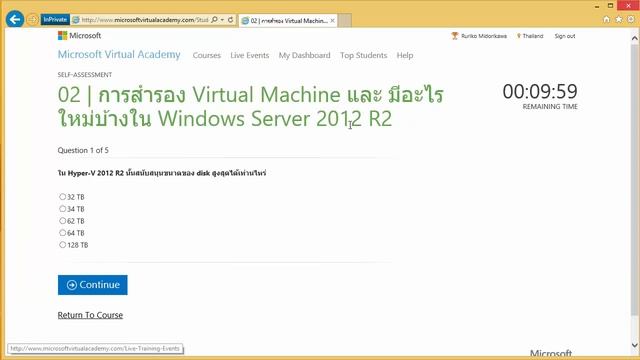This screenshot has height=360, width=640.
Task: Go to My Dashboard
Action: click(304, 56)
